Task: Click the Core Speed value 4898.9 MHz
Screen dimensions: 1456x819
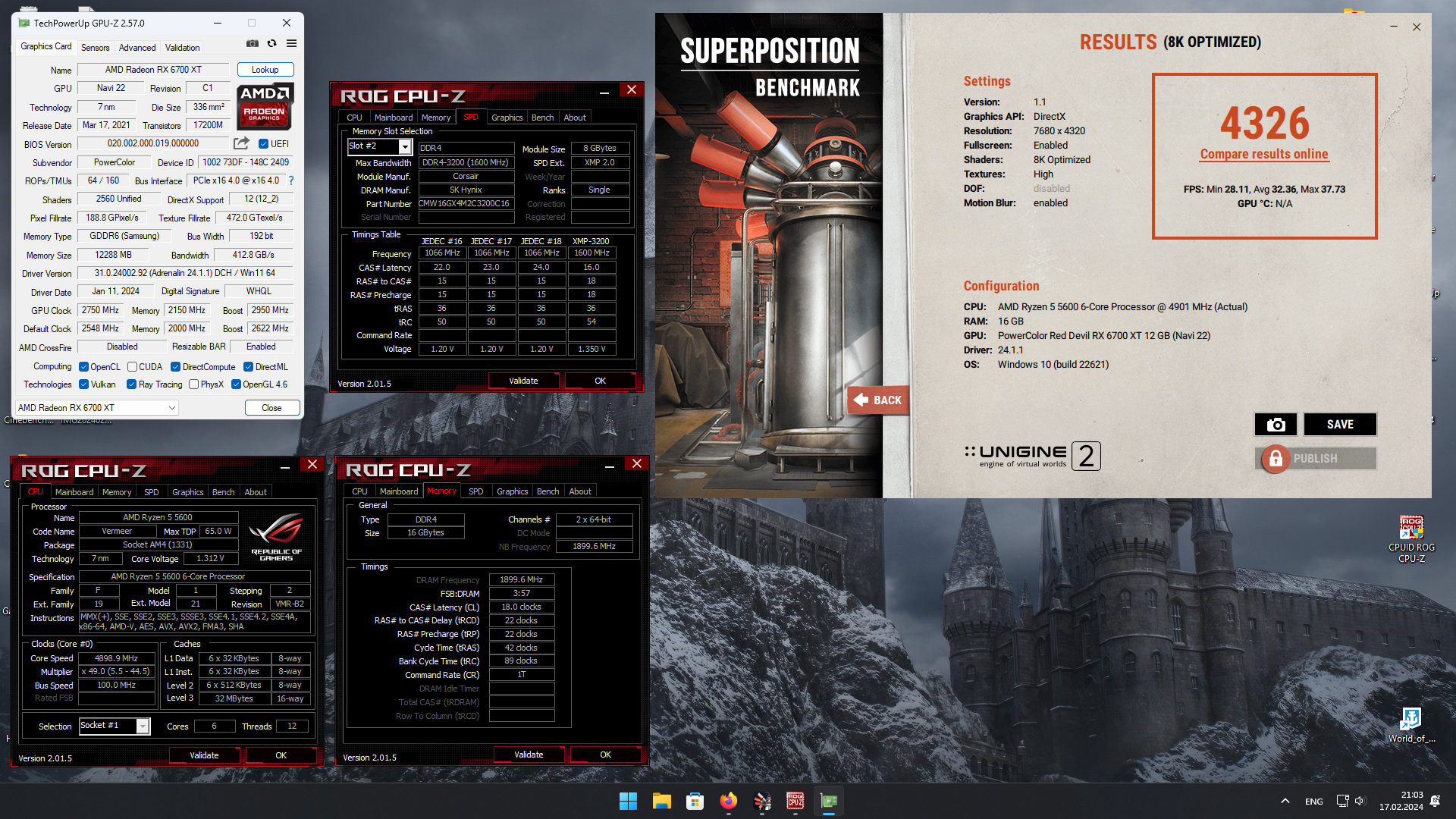Action: click(116, 658)
